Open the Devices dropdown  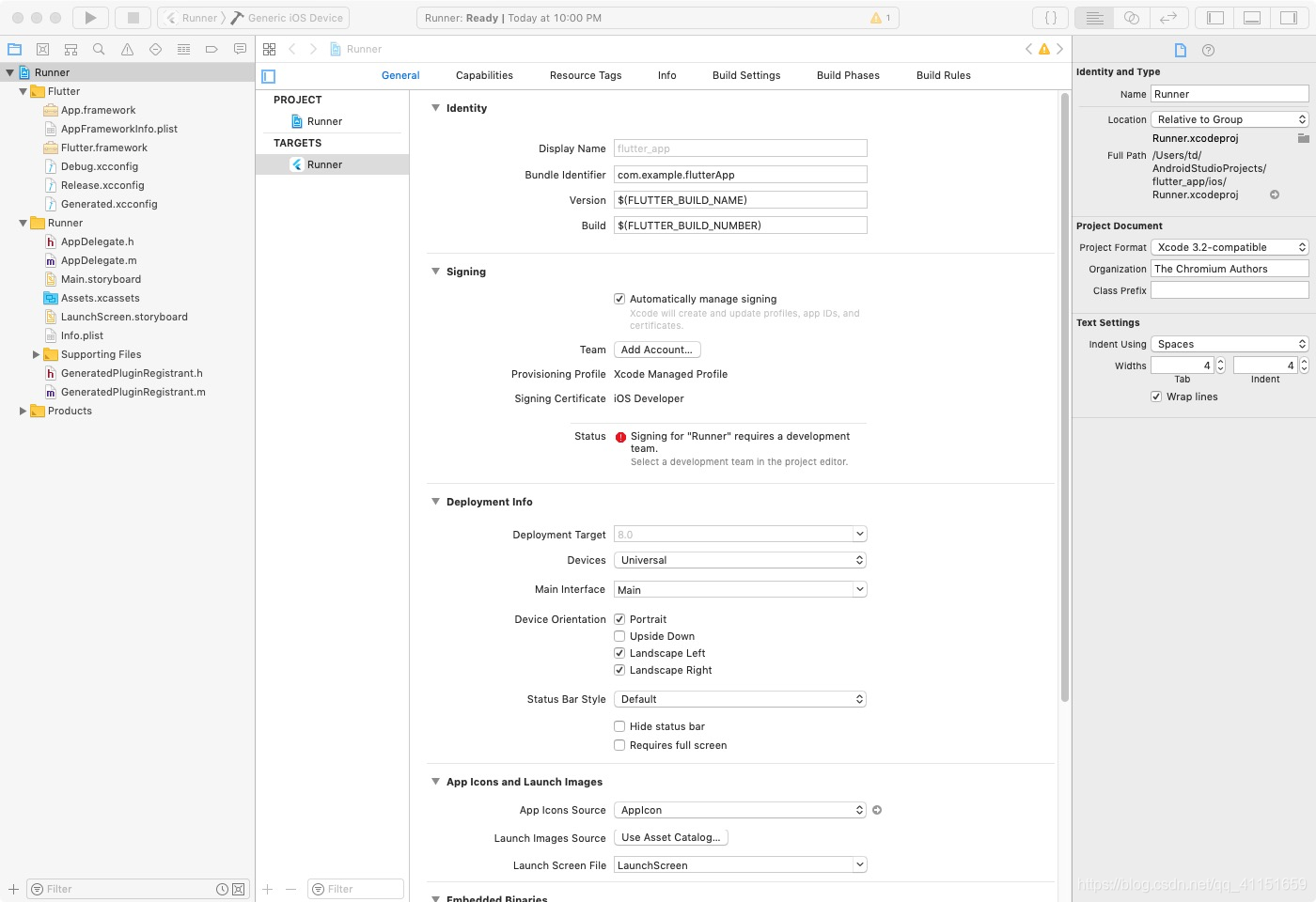(x=740, y=560)
